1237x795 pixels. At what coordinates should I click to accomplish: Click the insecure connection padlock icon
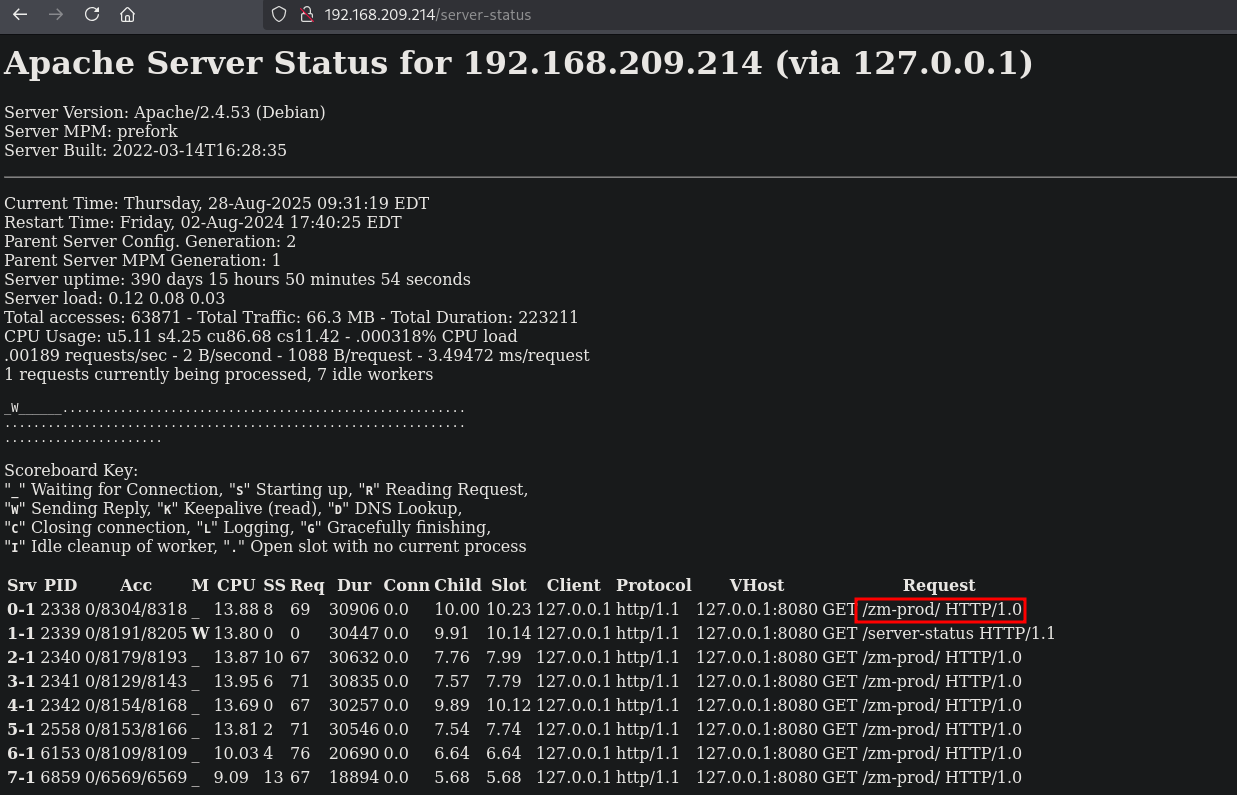click(x=306, y=15)
